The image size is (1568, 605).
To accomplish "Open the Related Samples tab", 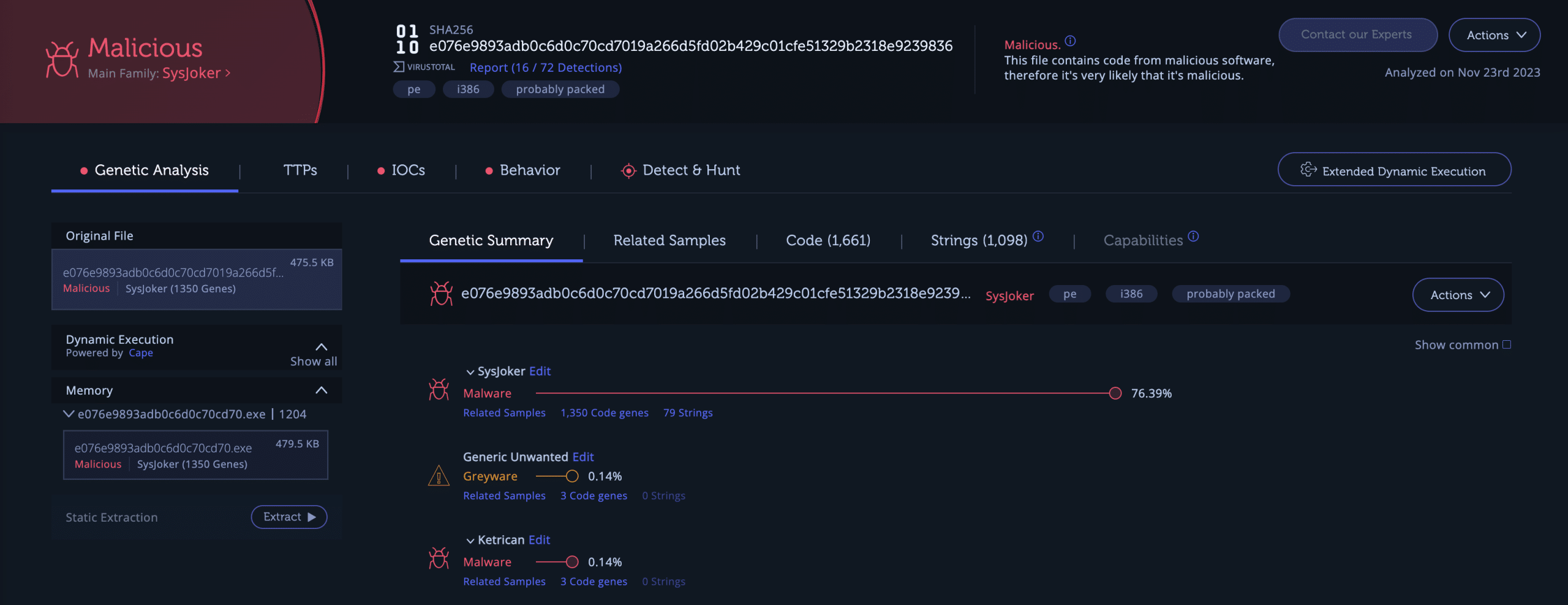I will pyautogui.click(x=669, y=240).
